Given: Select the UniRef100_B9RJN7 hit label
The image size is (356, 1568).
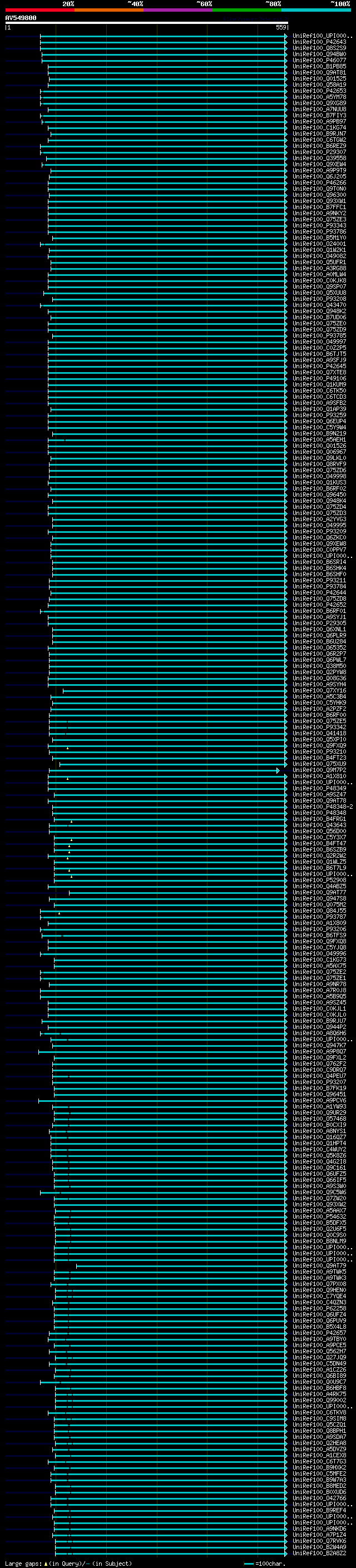Looking at the screenshot, I should pos(319,134).
